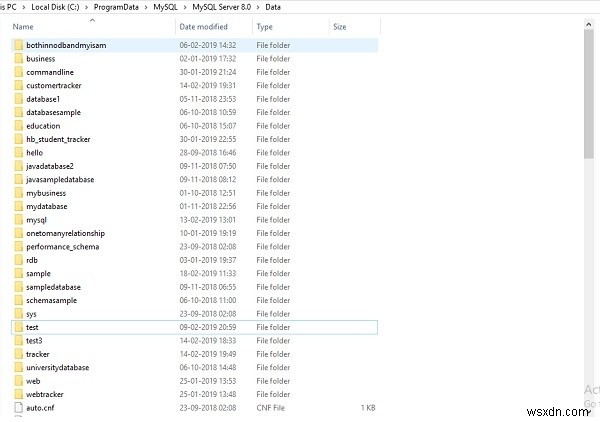Select the test folder icon

tap(18, 327)
